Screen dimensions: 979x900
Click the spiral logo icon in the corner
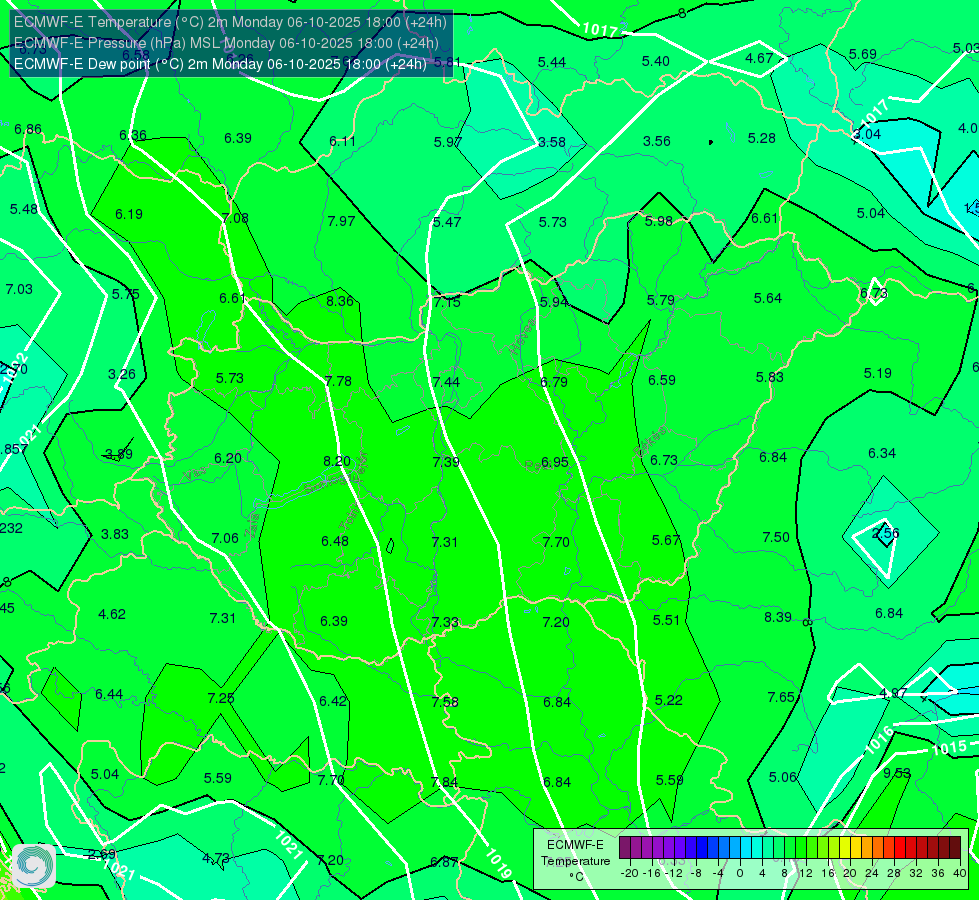[x=34, y=866]
